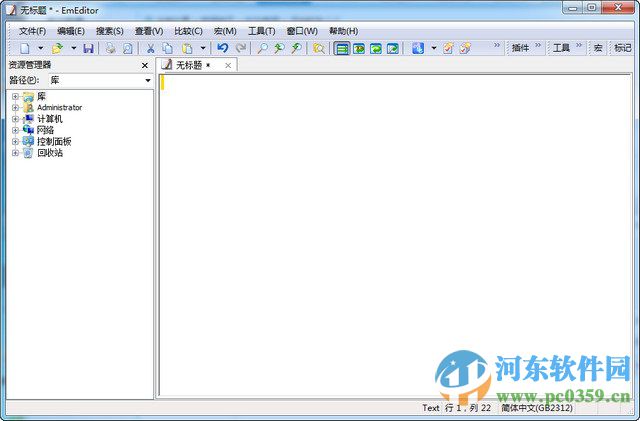
Task: Select 回收站 in the tree
Action: [x=50, y=153]
